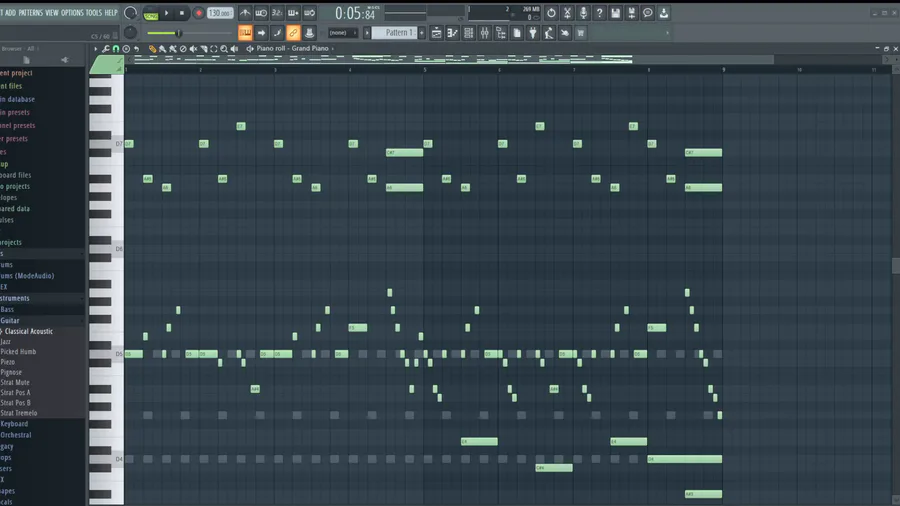Toggle loop recording

309,13
